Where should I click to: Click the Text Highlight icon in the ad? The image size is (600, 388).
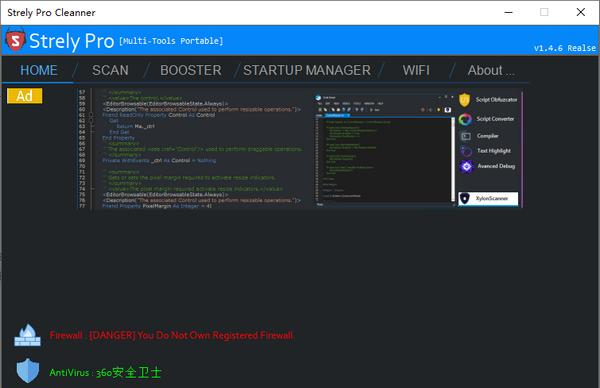(x=466, y=151)
